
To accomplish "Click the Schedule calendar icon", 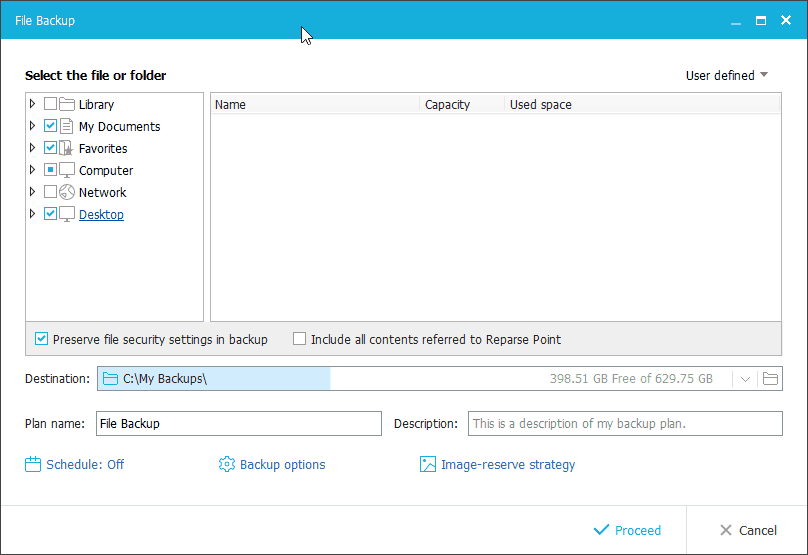I will (33, 464).
